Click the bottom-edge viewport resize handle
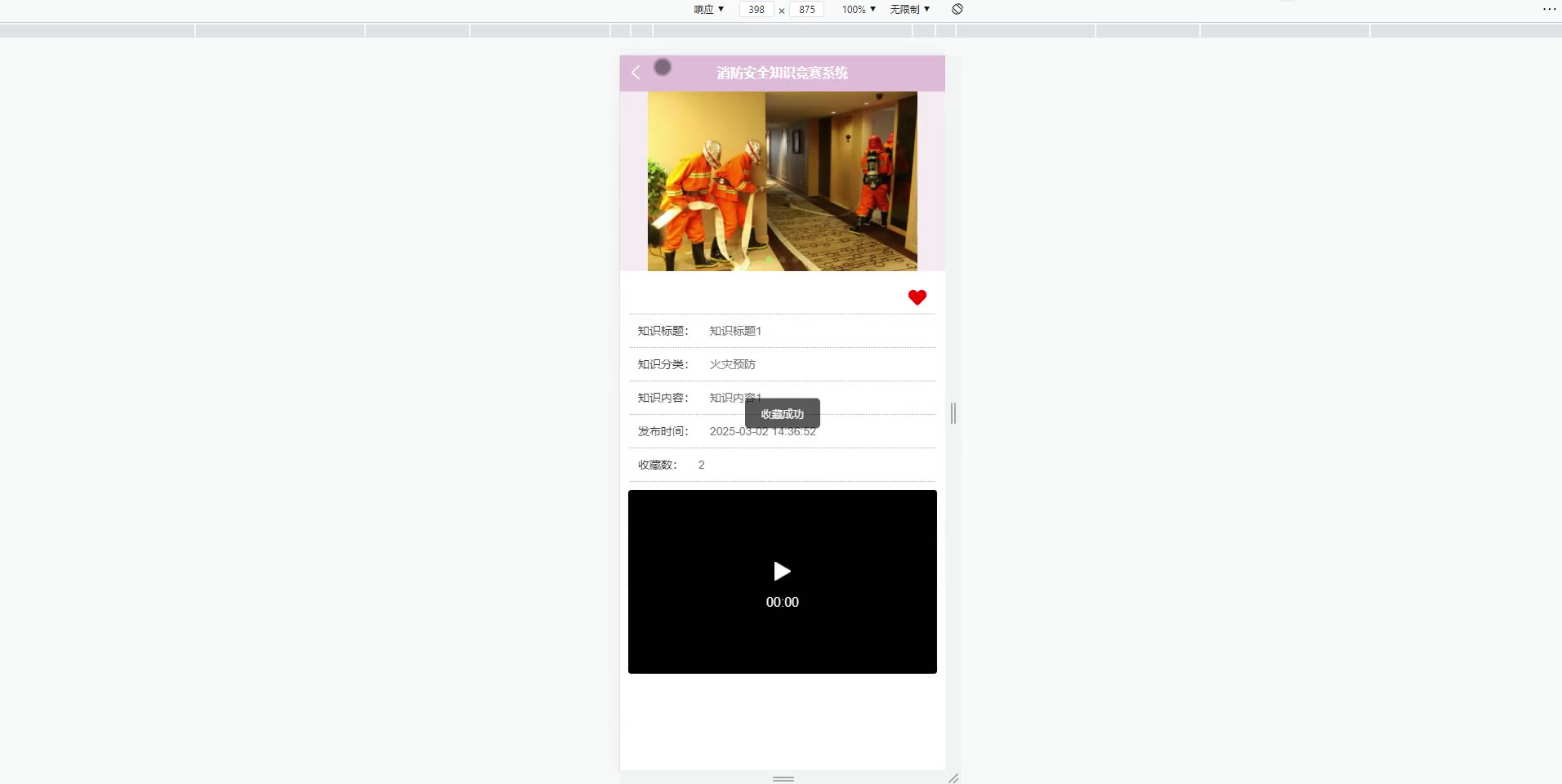Screen dimensions: 1562x784 coord(783,778)
